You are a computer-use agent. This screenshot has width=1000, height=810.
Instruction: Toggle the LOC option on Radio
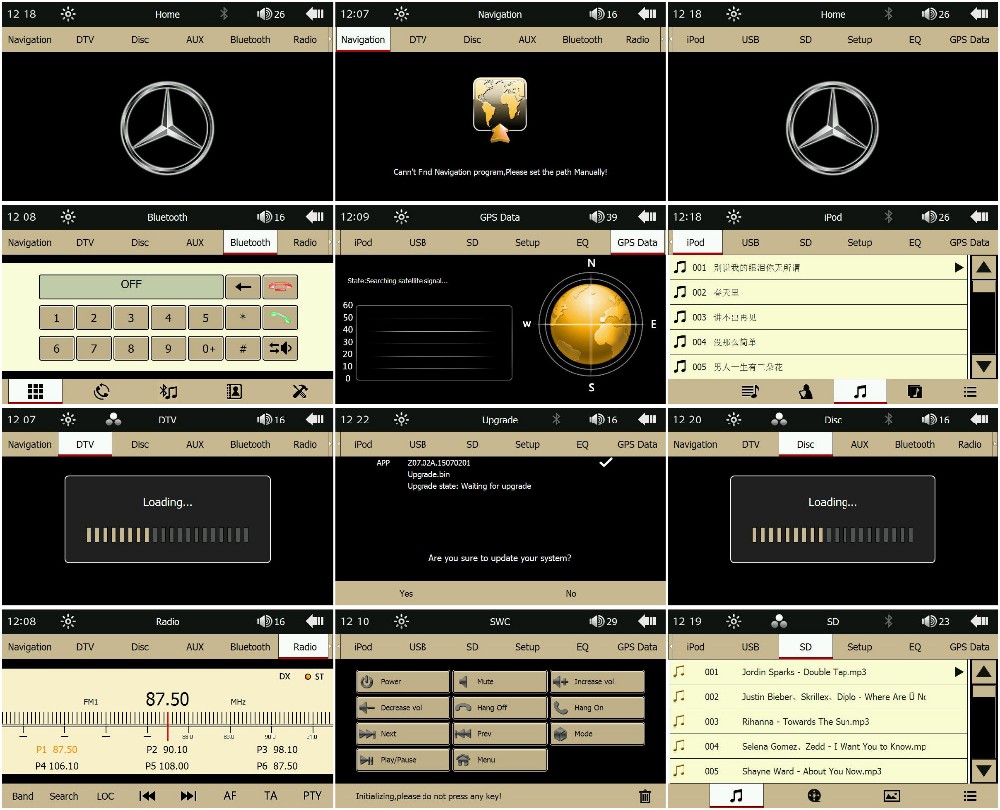pos(105,796)
